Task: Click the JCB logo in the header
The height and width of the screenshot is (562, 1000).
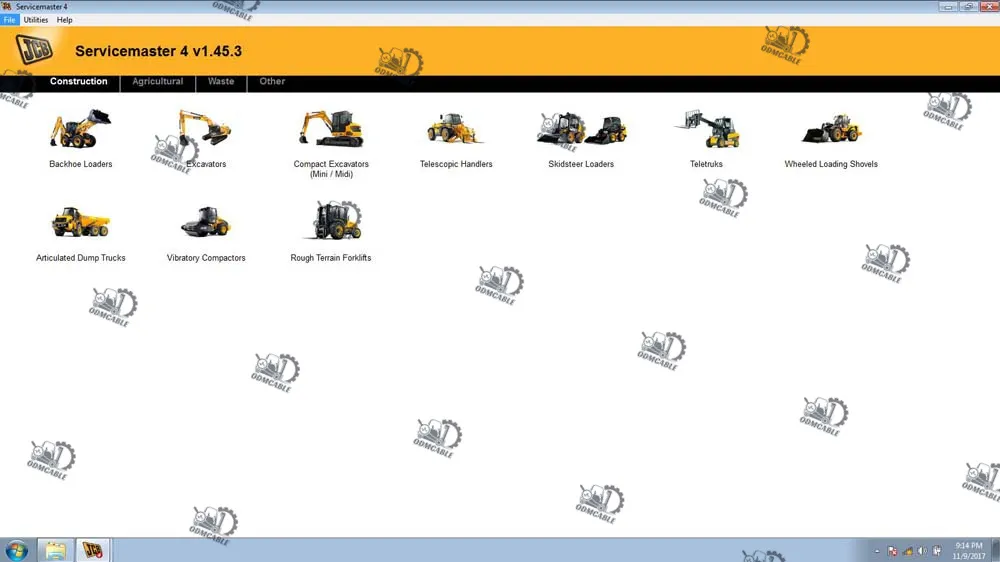Action: 34,50
